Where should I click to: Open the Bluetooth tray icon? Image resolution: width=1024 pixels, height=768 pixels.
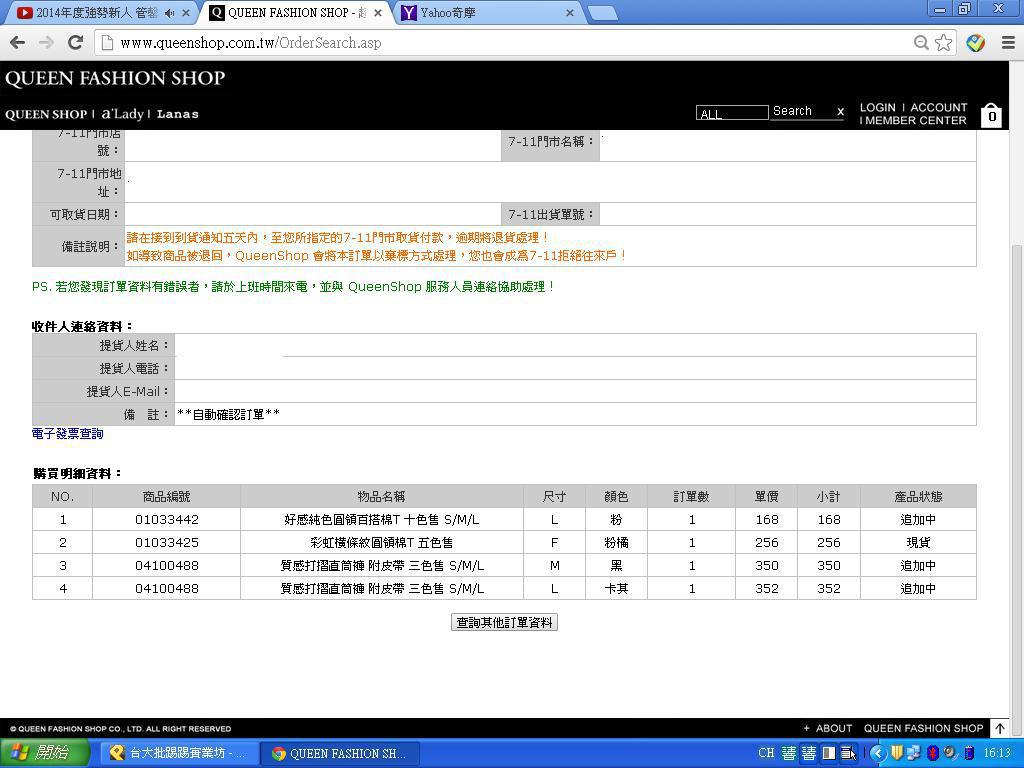coord(933,753)
